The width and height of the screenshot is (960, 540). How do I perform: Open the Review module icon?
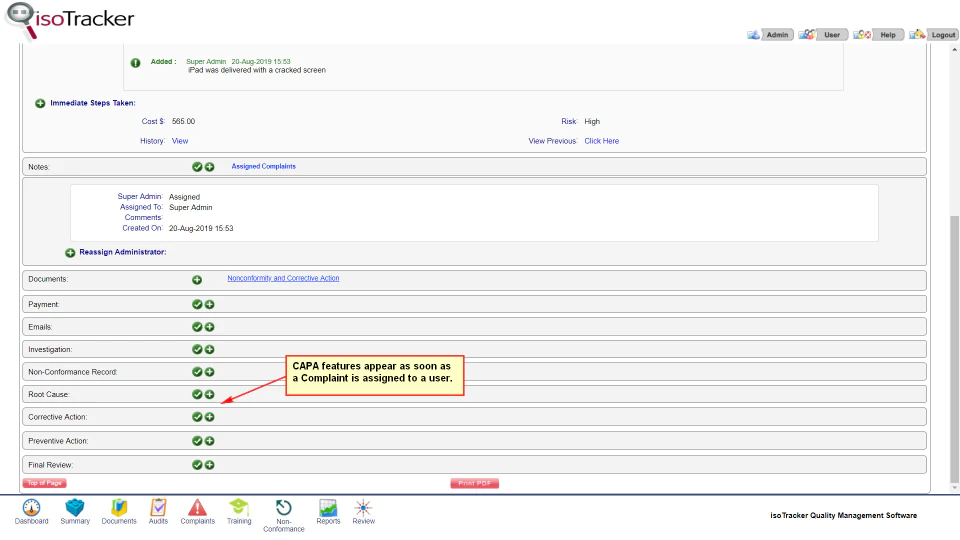click(363, 512)
